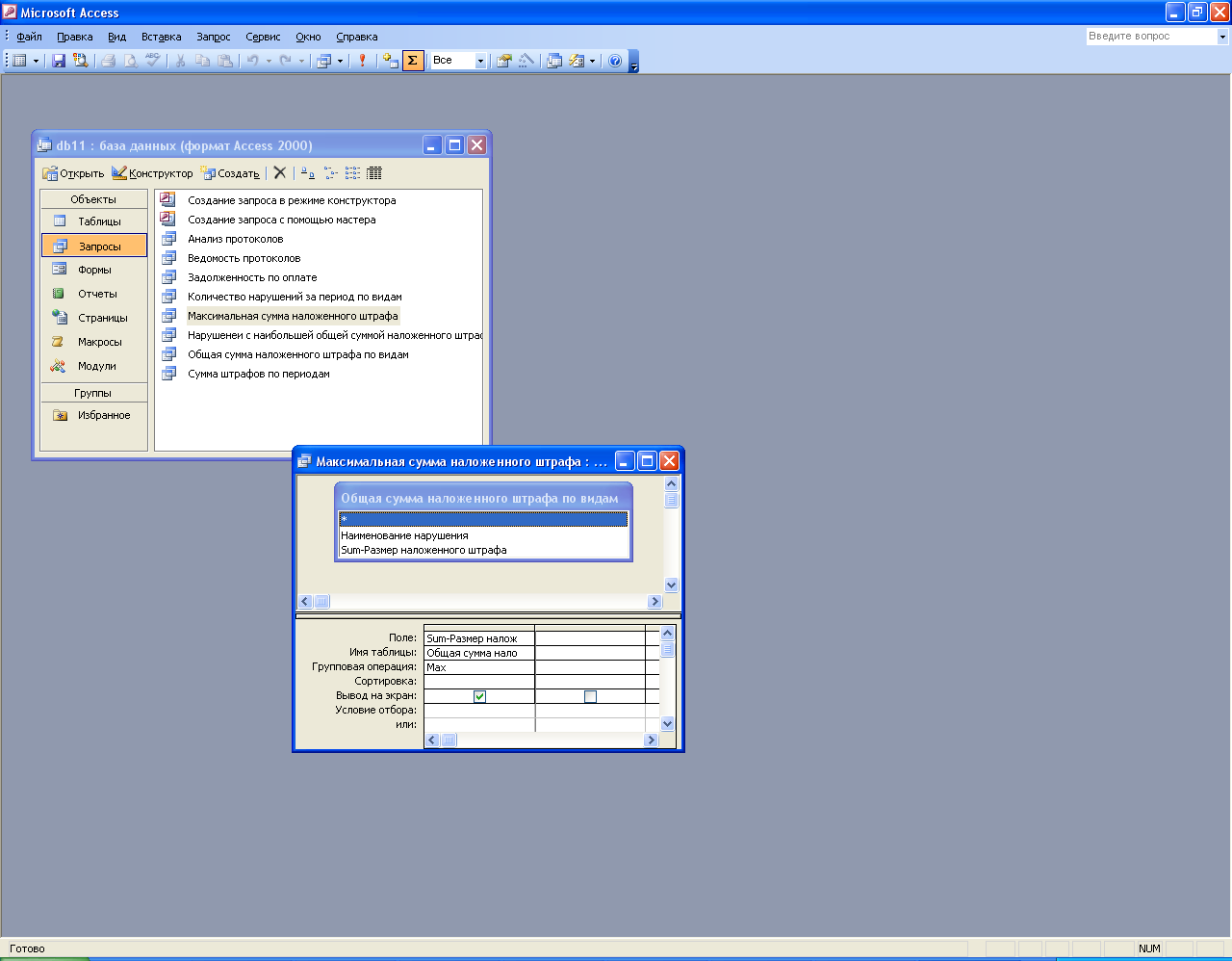Select the asterisk row in field list
The height and width of the screenshot is (961, 1232).
click(x=483, y=519)
